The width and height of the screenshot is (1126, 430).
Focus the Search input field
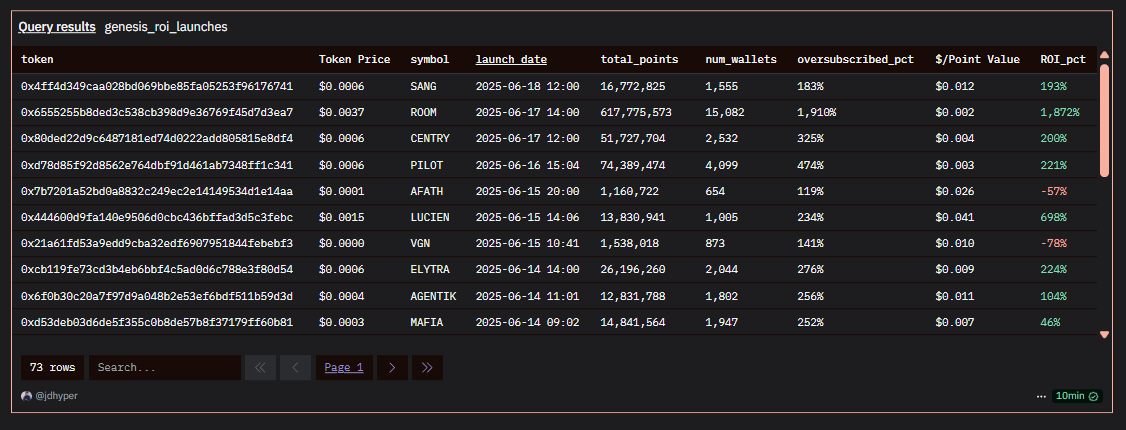tap(165, 368)
